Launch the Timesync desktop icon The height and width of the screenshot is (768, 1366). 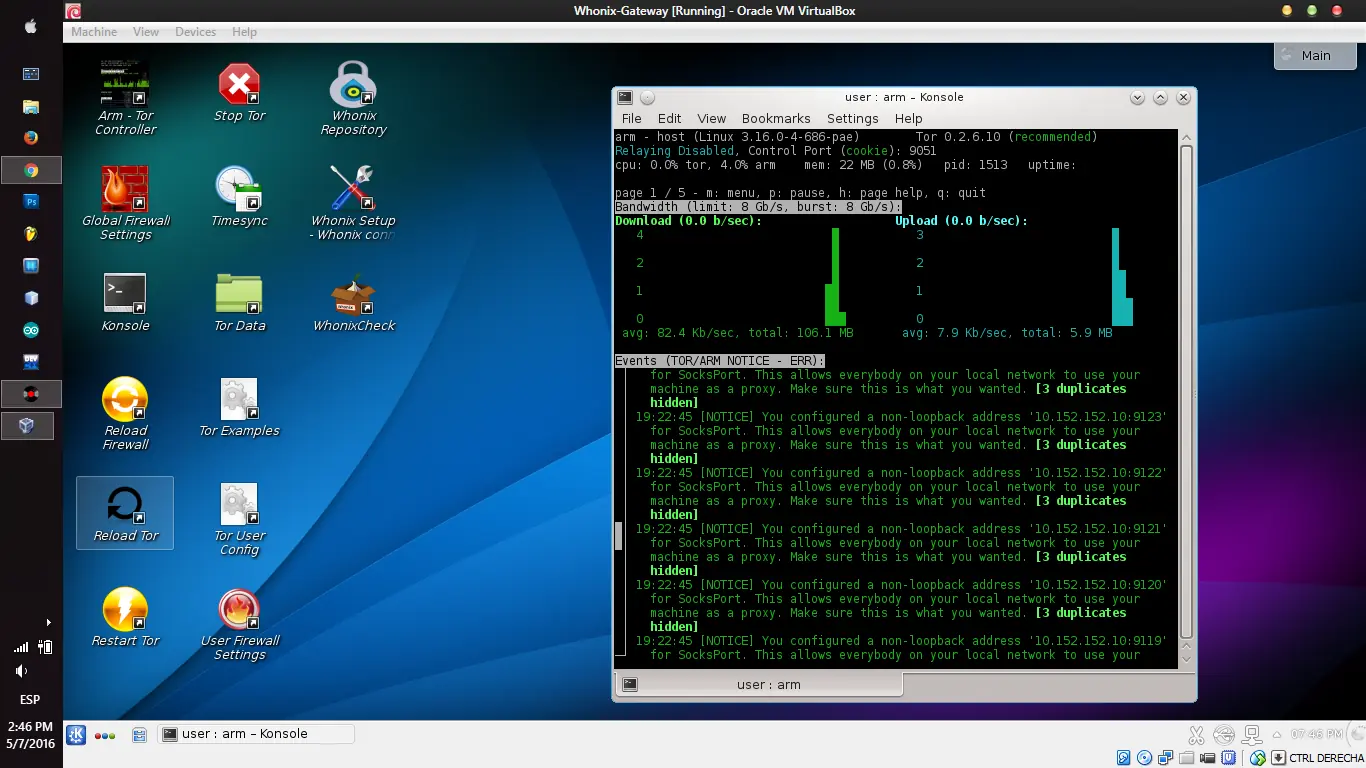coord(239,197)
